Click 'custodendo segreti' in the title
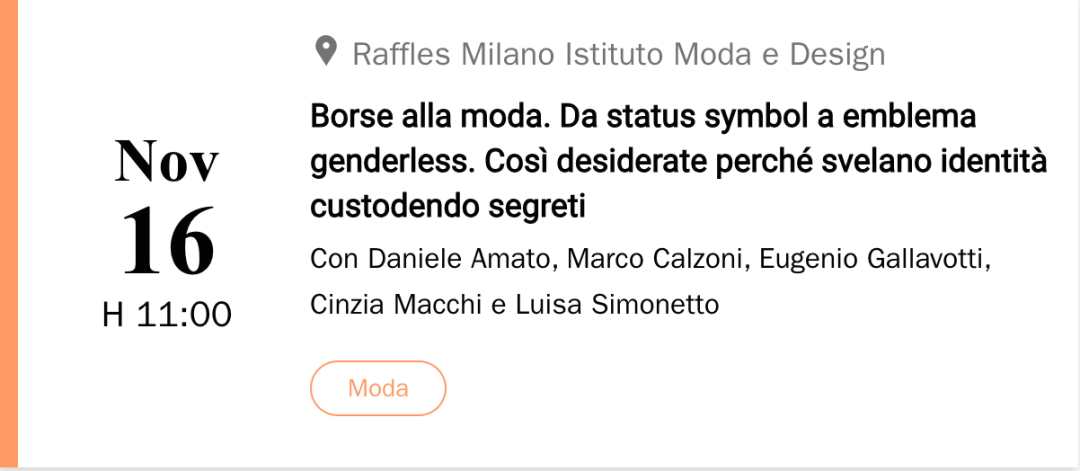The width and height of the screenshot is (1080, 471). (x=448, y=208)
